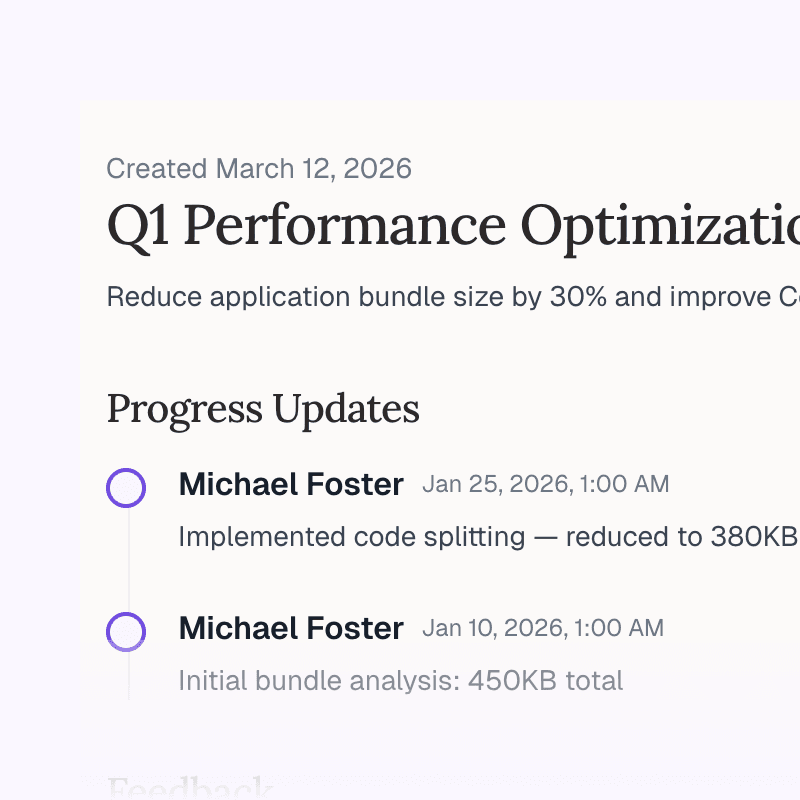The width and height of the screenshot is (800, 800).
Task: Select the Q1 Performance Optimization title
Action: 452,226
